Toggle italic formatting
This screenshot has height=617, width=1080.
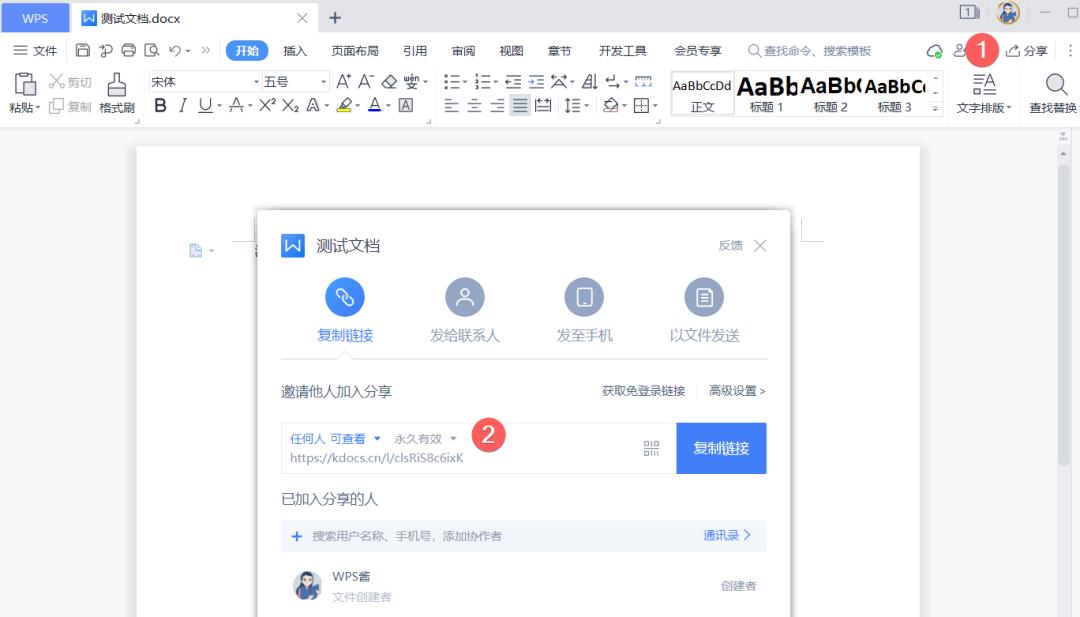point(182,107)
